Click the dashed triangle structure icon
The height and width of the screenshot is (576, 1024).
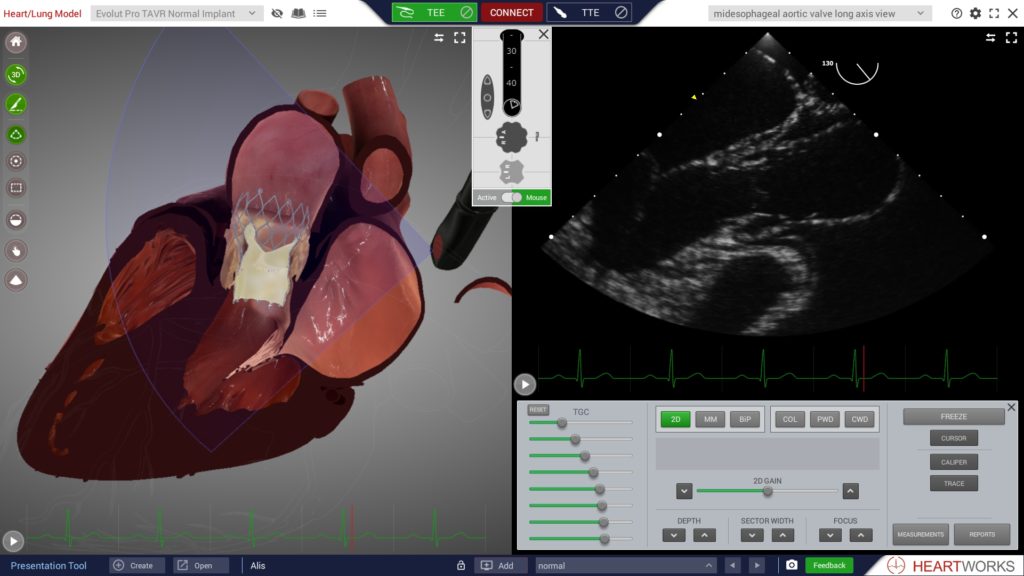16,135
